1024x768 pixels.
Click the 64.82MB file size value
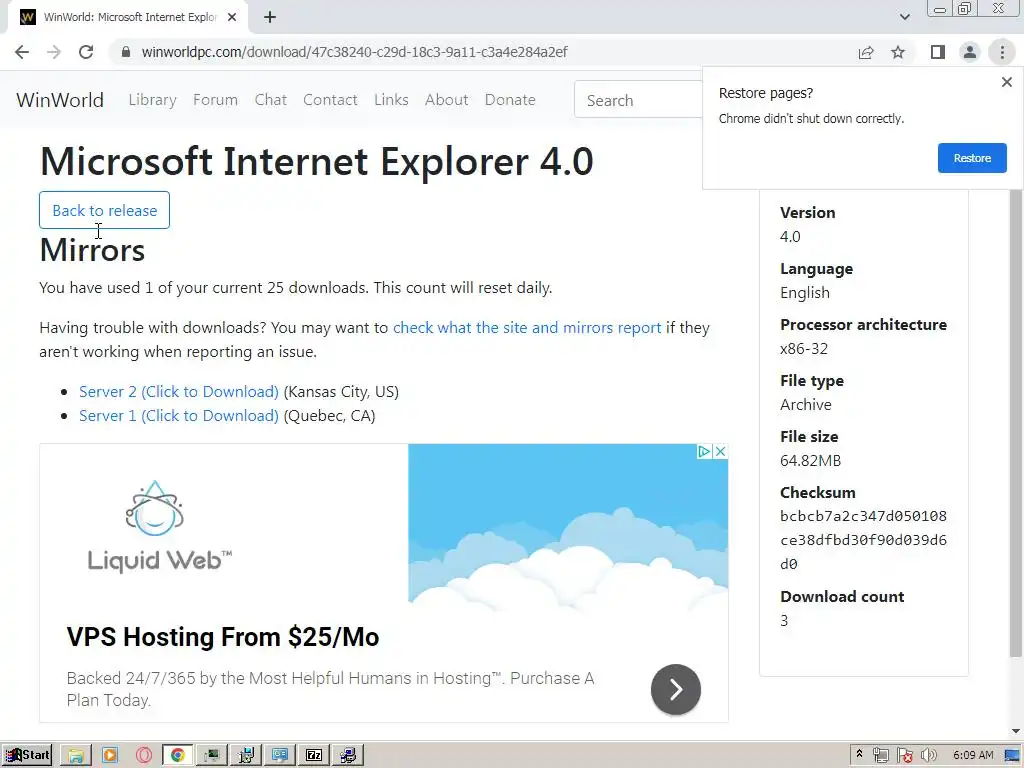click(810, 461)
